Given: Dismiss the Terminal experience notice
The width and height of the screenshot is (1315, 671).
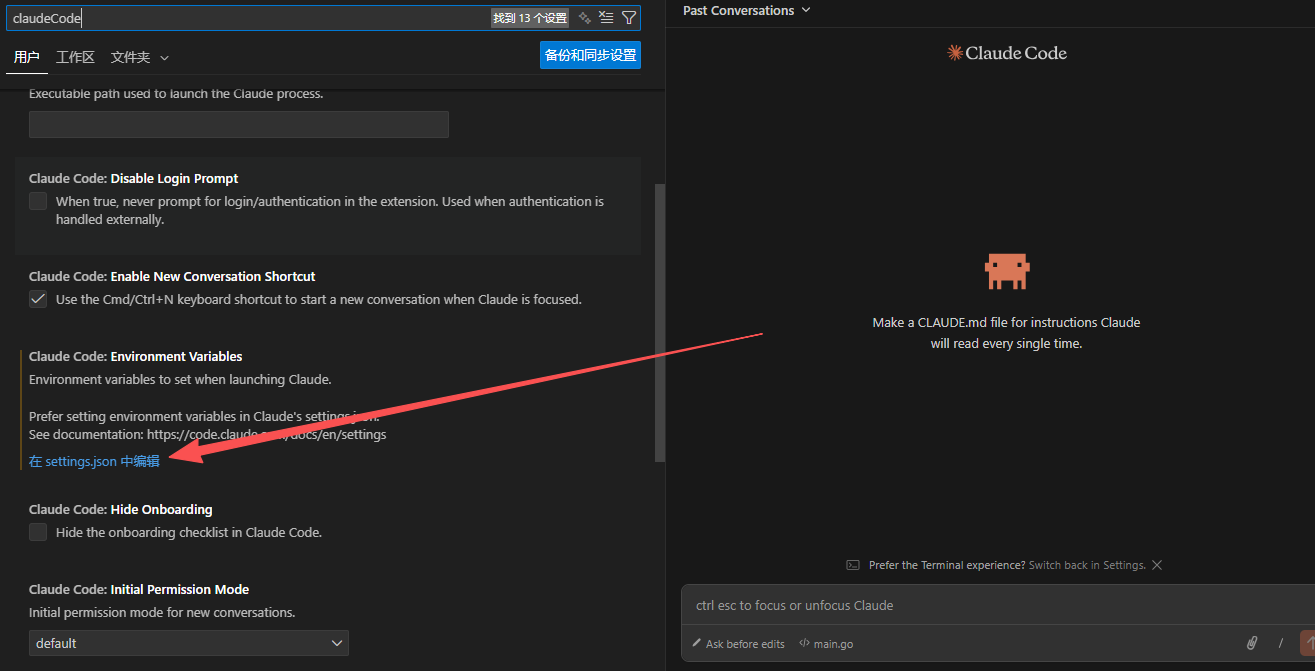Looking at the screenshot, I should pyautogui.click(x=1157, y=565).
